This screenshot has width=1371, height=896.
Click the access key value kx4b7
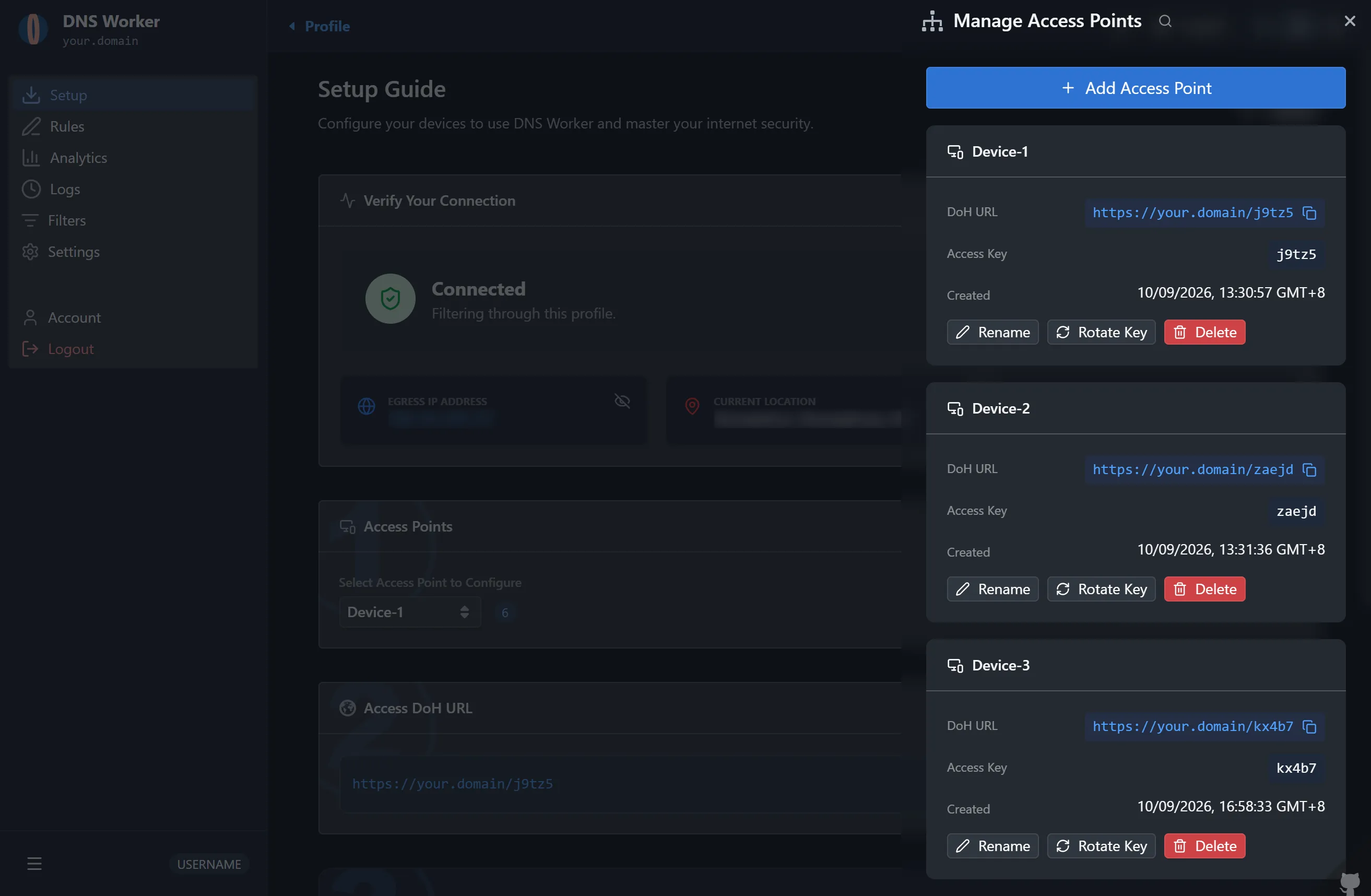point(1296,769)
